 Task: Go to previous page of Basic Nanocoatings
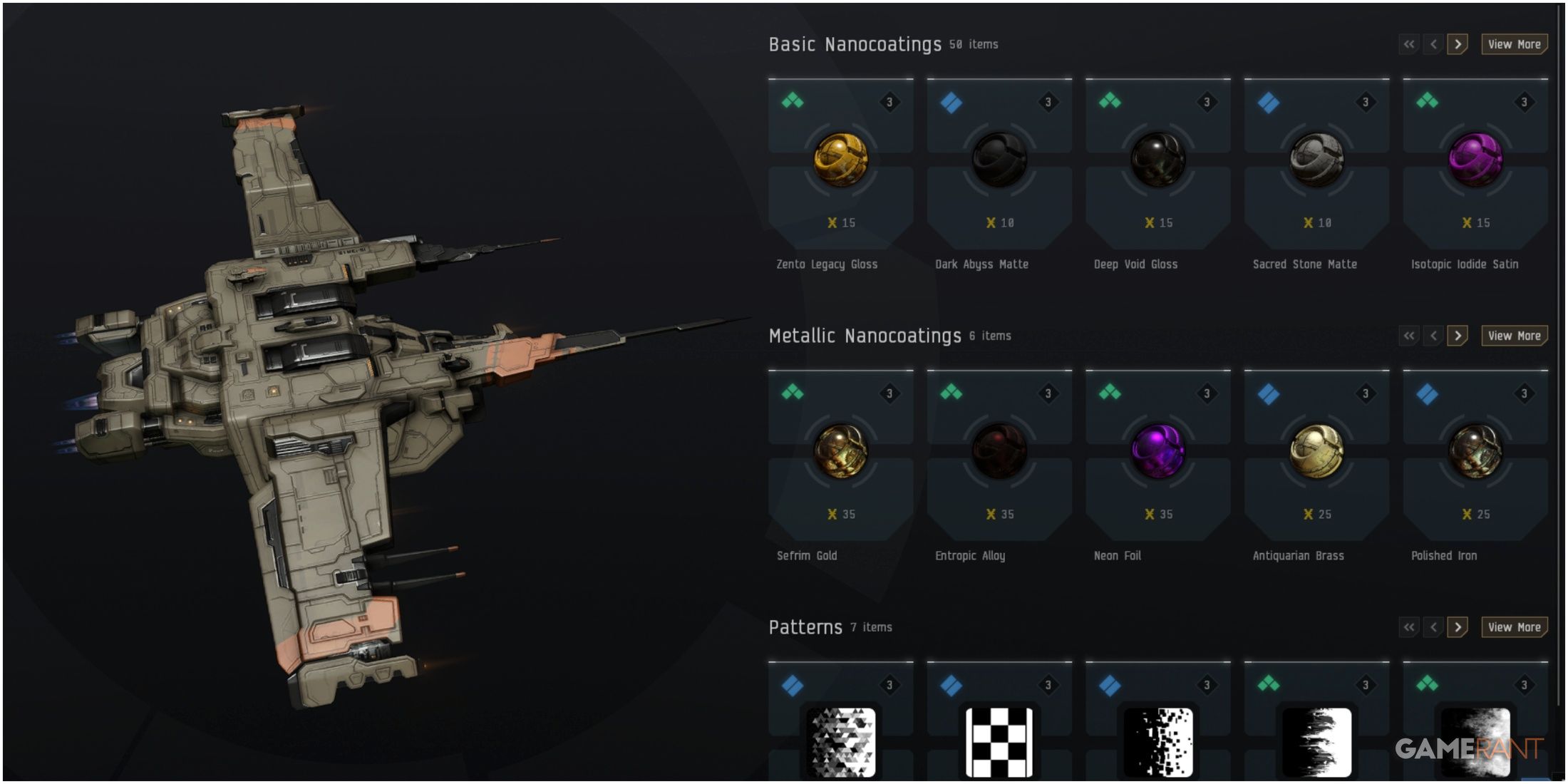pyautogui.click(x=1433, y=44)
